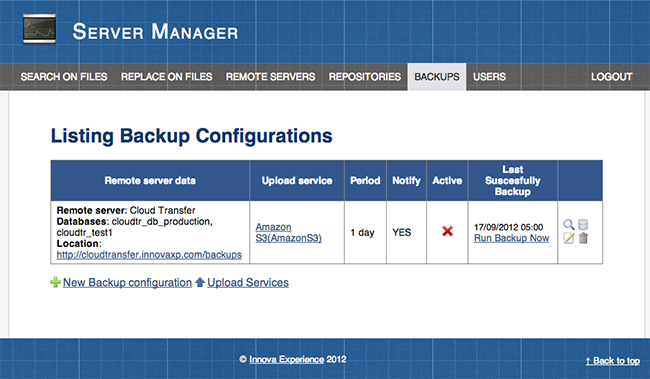Click the red X Active status icon
This screenshot has height=379, width=650.
447,231
